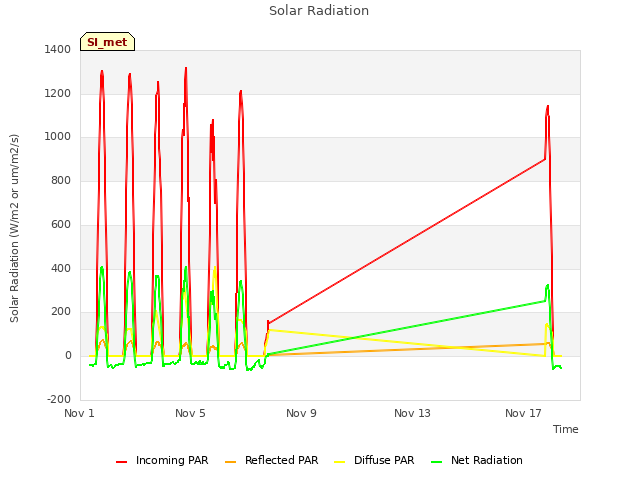This screenshot has height=480, width=640.
Task: Click the Time axis title
Action: pos(566,429)
